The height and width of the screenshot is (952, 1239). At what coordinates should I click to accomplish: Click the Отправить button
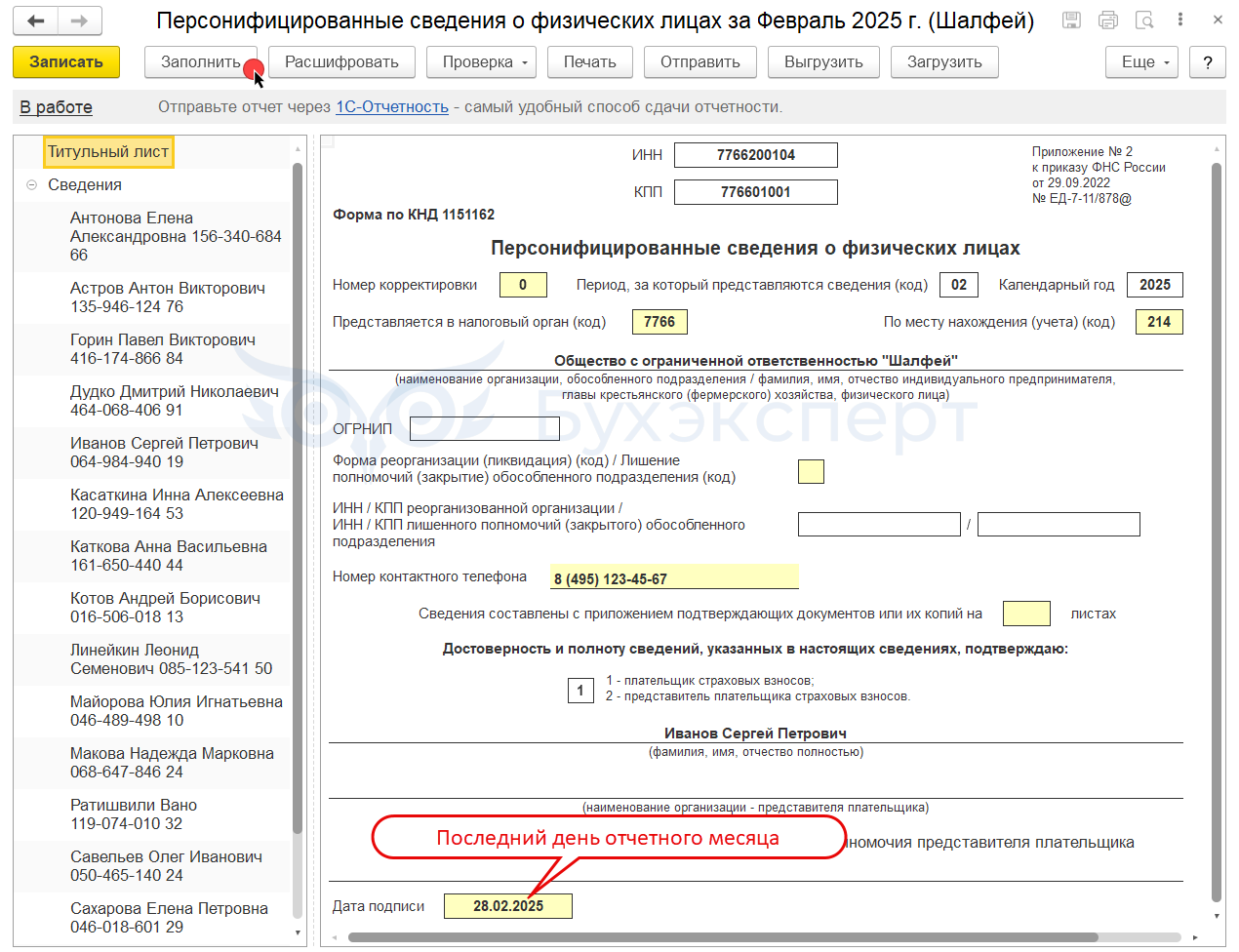[x=700, y=61]
